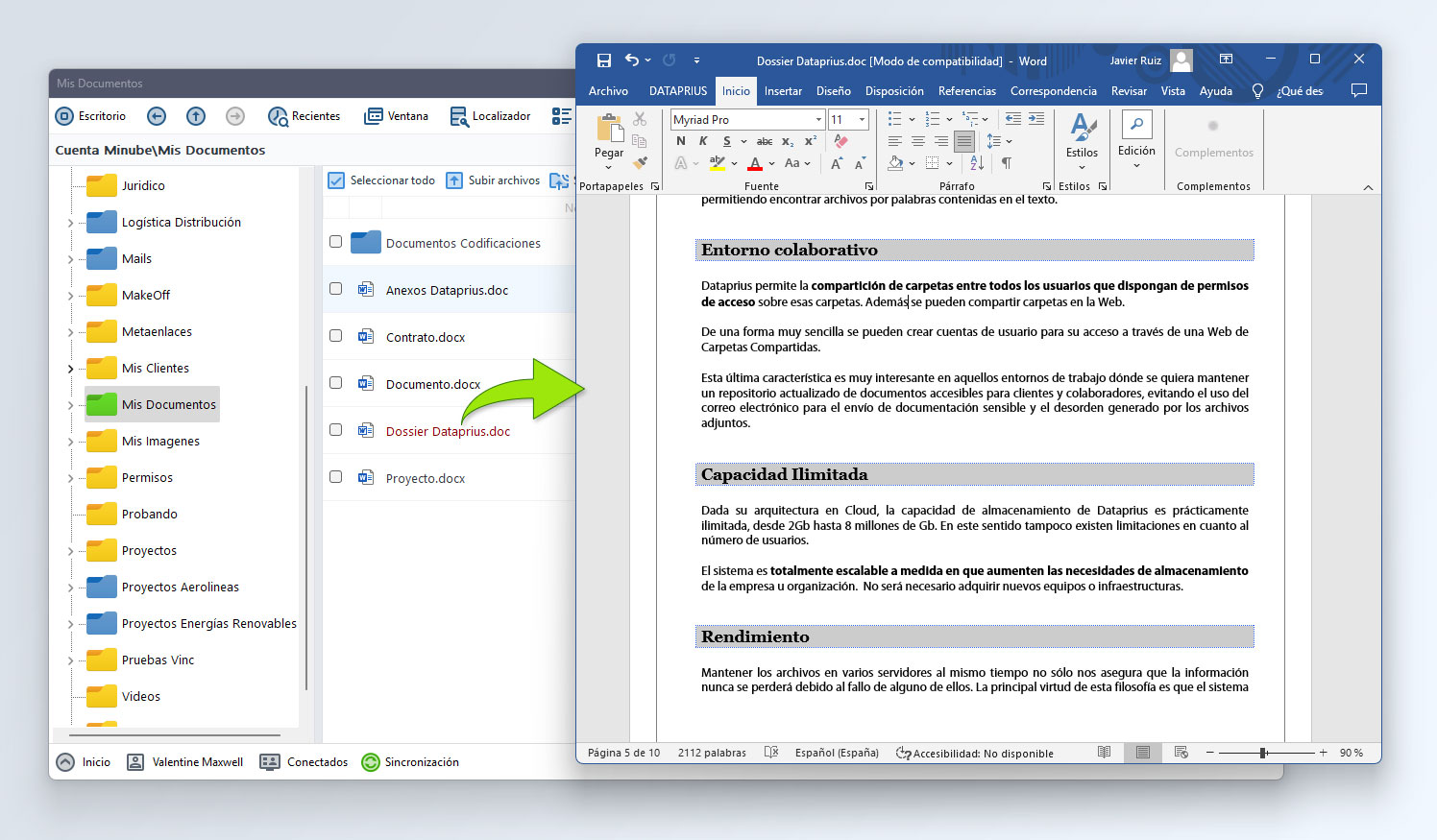Toggle the Seleccionar todo checkbox

click(x=336, y=180)
